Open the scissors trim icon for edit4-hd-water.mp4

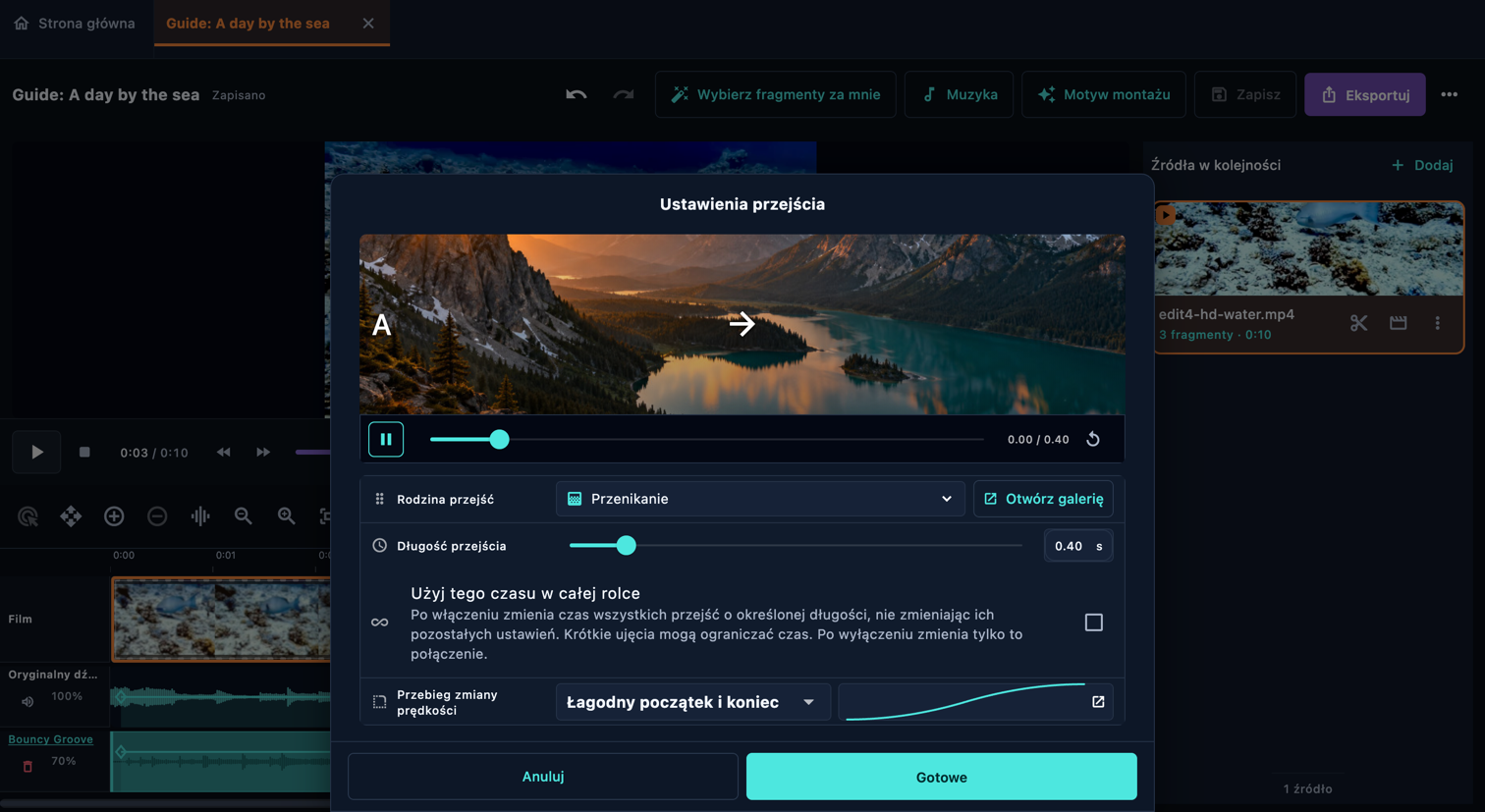pos(1358,323)
